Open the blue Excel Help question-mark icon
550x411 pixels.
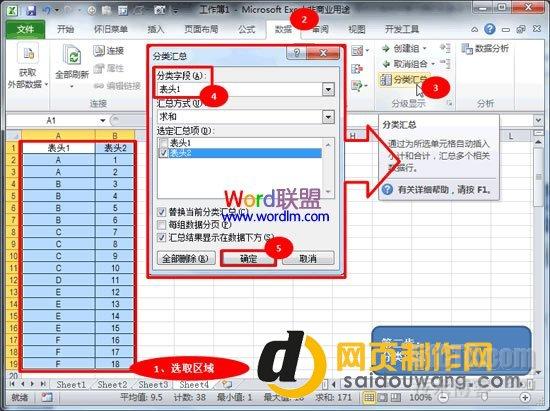[490, 29]
